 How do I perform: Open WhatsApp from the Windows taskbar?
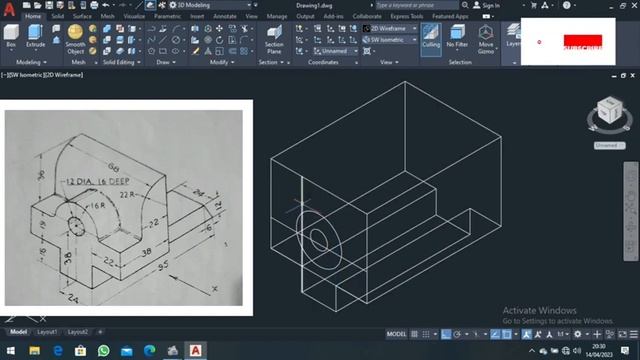pos(104,351)
